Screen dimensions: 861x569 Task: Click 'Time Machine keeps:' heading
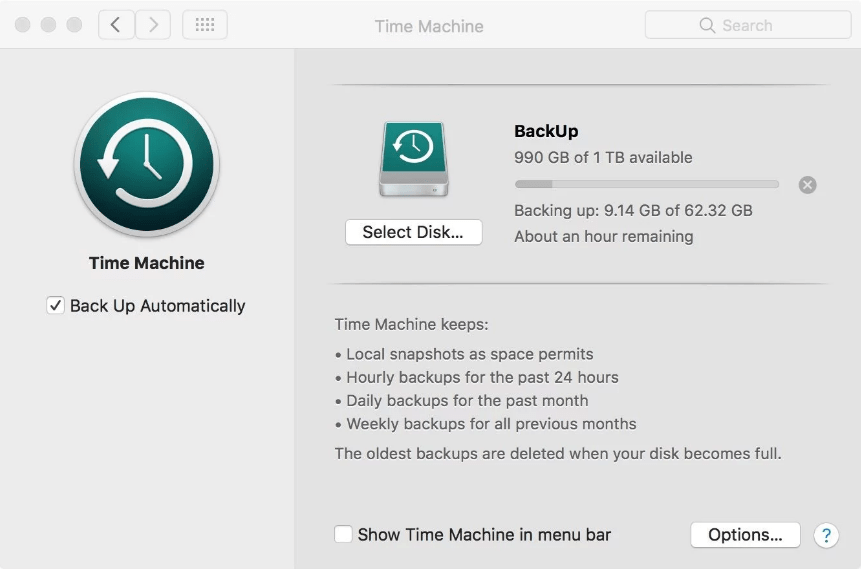(x=411, y=325)
